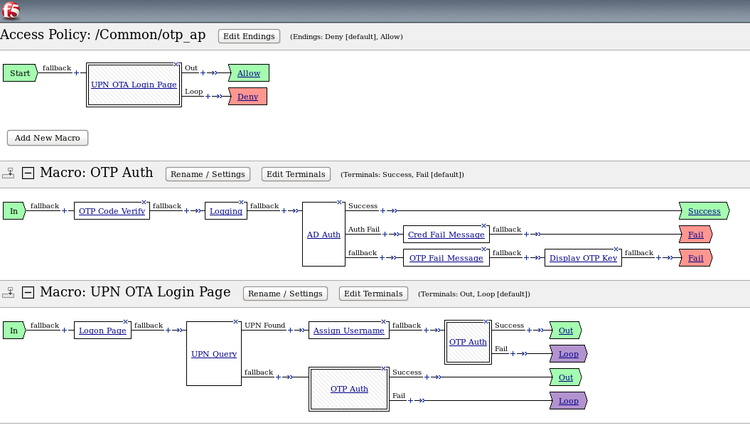The height and width of the screenshot is (430, 750).
Task: Collapse the OTP Auth macro section
Action: tap(28, 173)
